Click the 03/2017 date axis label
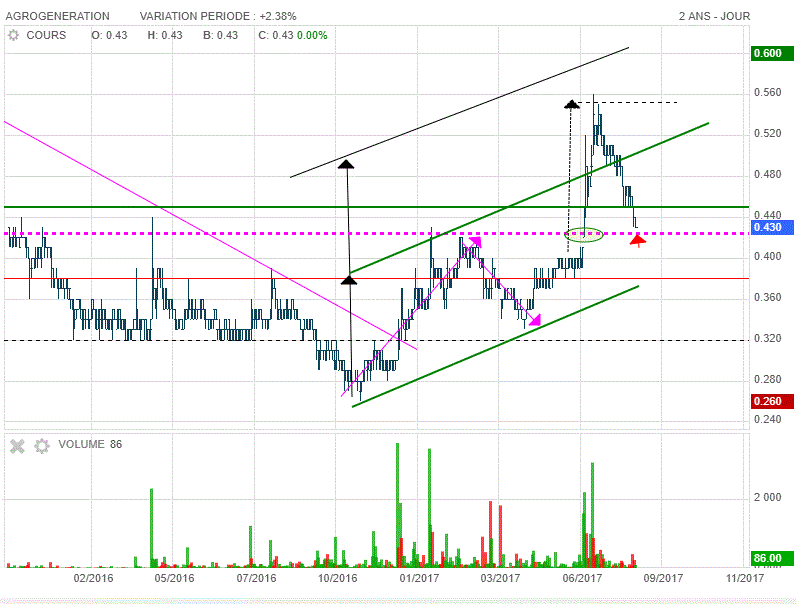The width and height of the screenshot is (797, 604). point(500,578)
